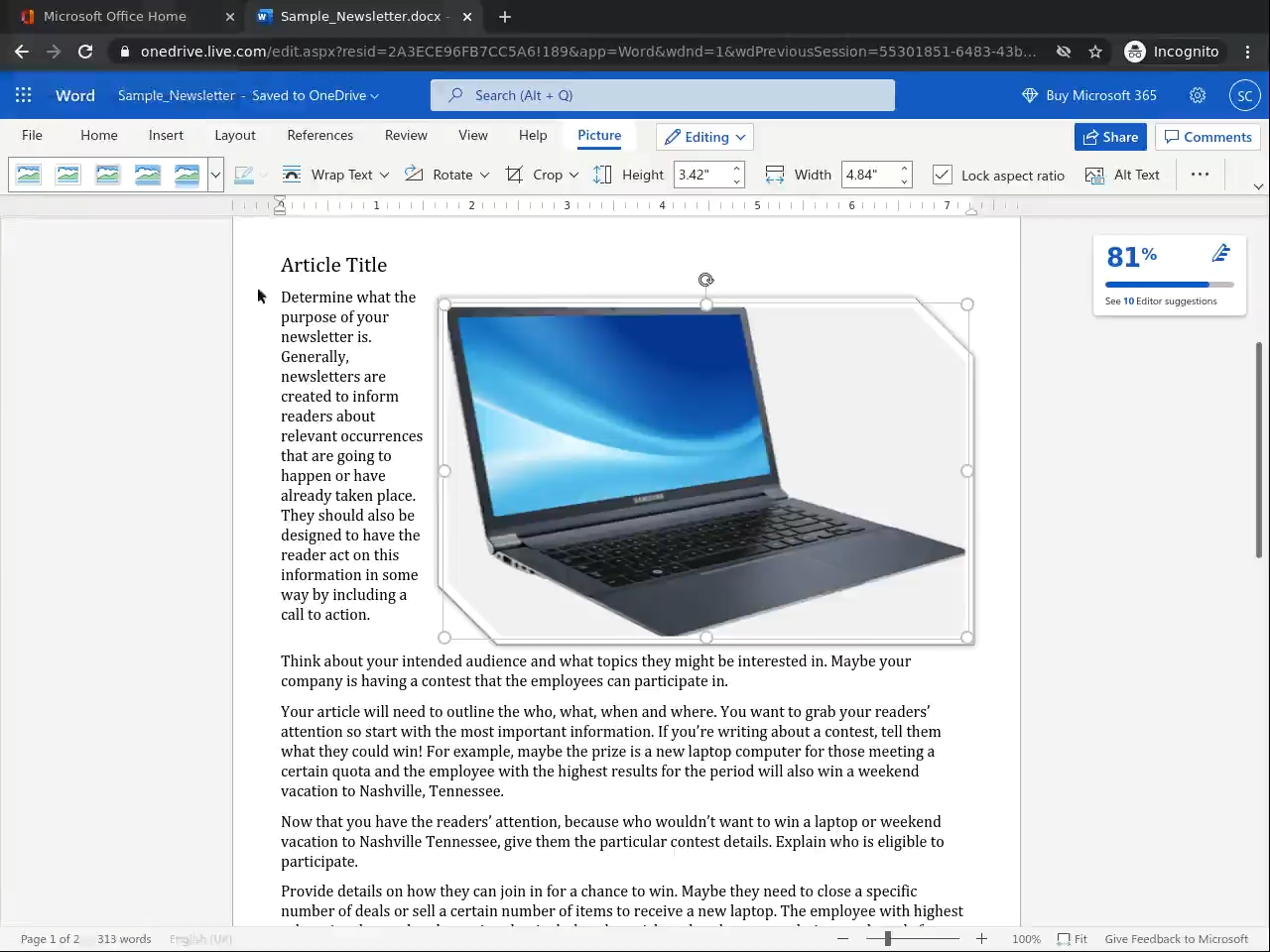The image size is (1270, 952).
Task: Click Buy Microsoft 365
Action: [1089, 95]
